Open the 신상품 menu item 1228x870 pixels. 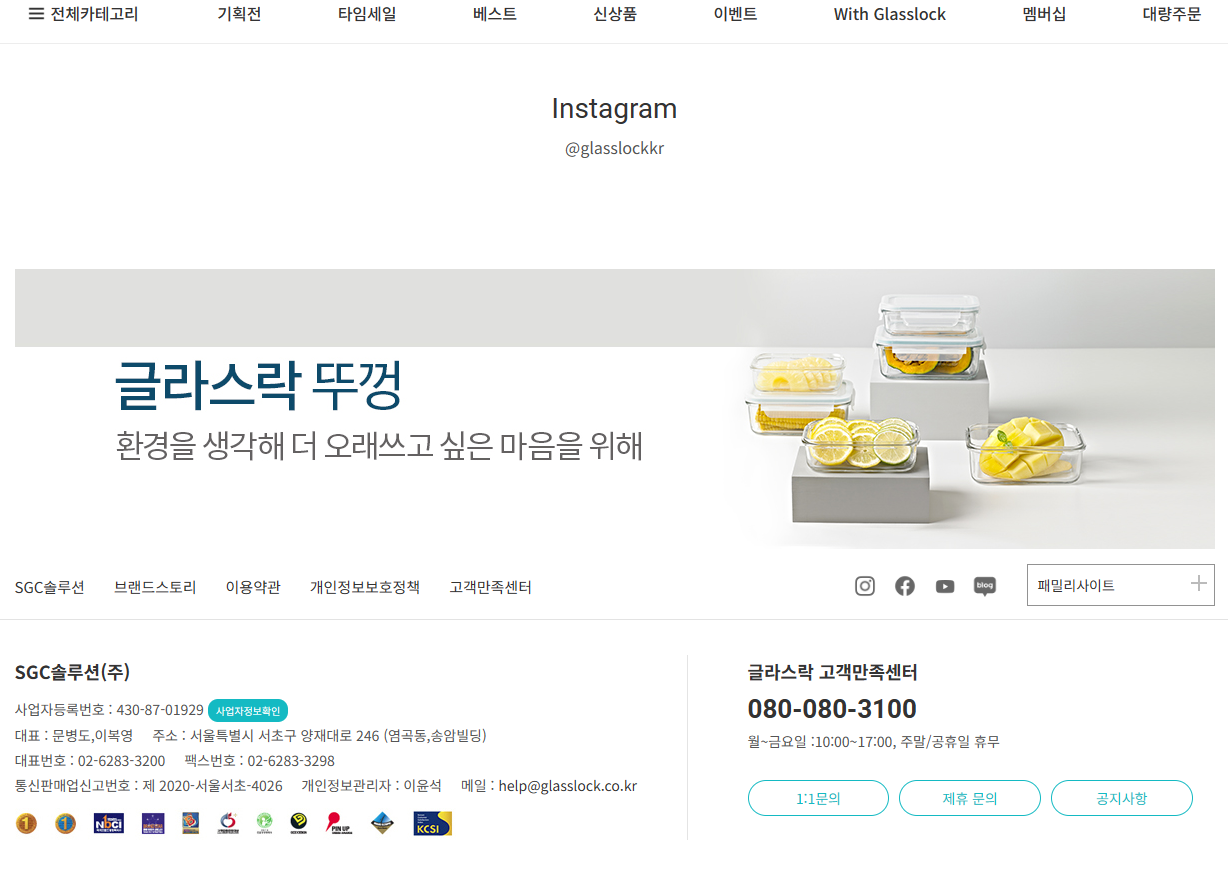point(615,14)
